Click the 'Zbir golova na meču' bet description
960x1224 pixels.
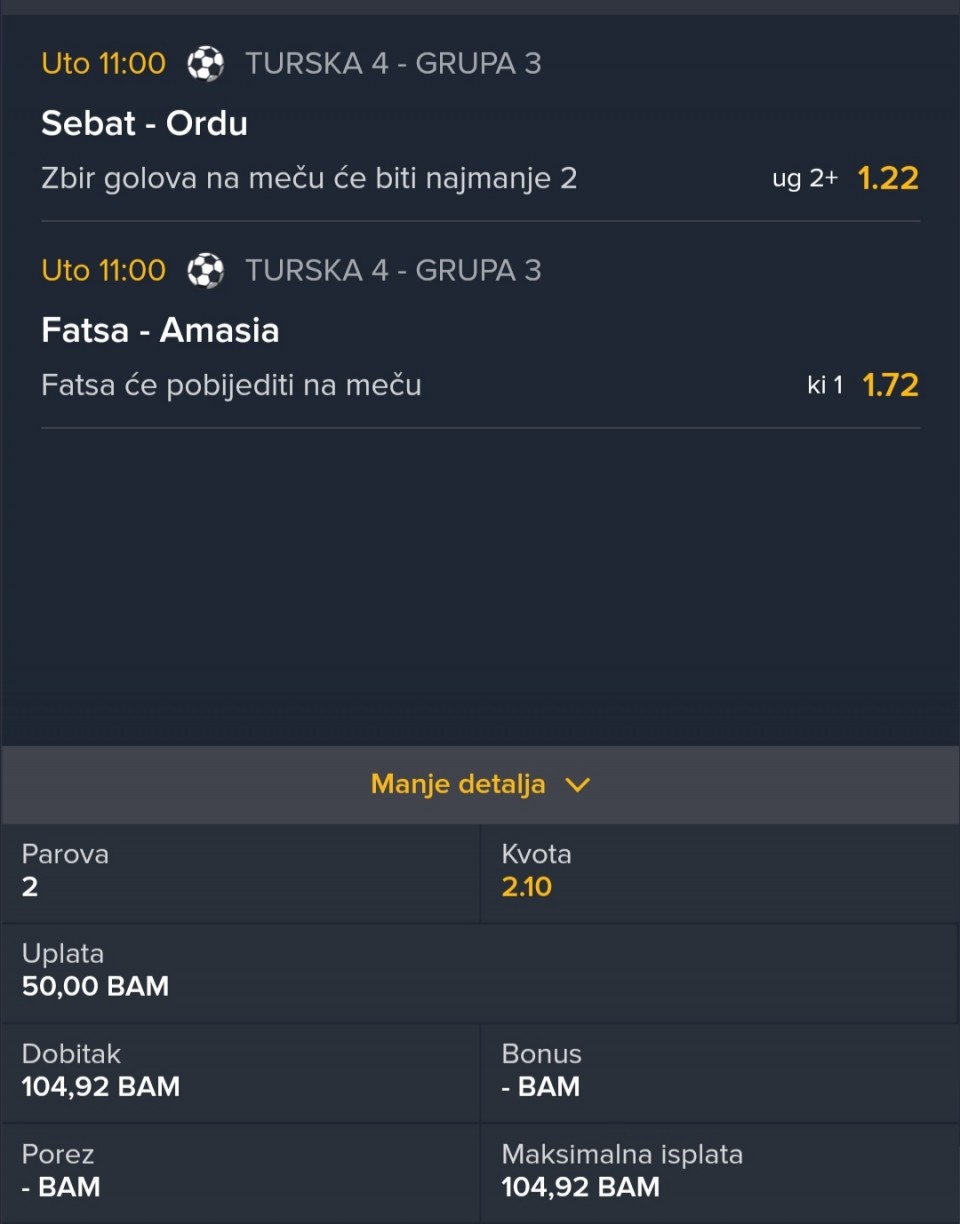click(309, 179)
